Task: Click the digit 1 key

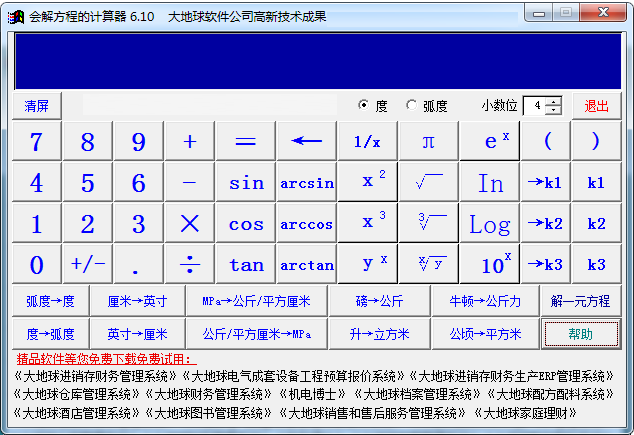Action: (37, 223)
